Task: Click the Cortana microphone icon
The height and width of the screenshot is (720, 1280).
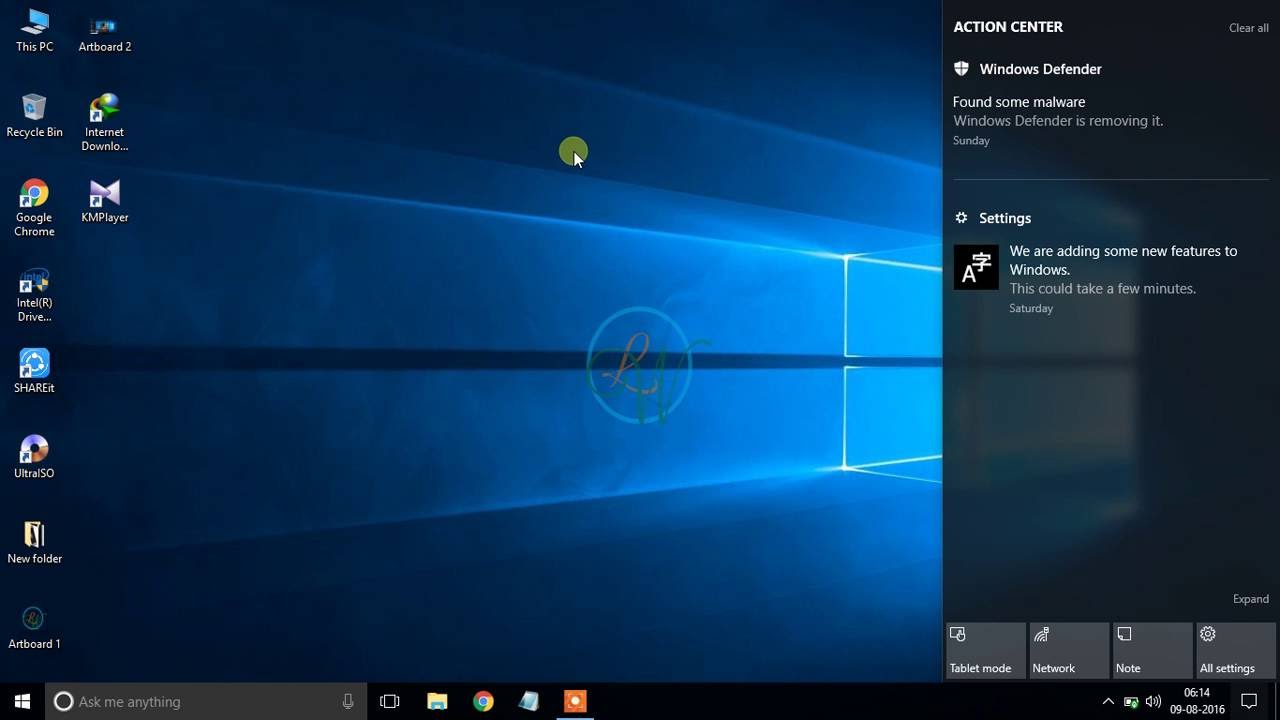Action: [348, 701]
